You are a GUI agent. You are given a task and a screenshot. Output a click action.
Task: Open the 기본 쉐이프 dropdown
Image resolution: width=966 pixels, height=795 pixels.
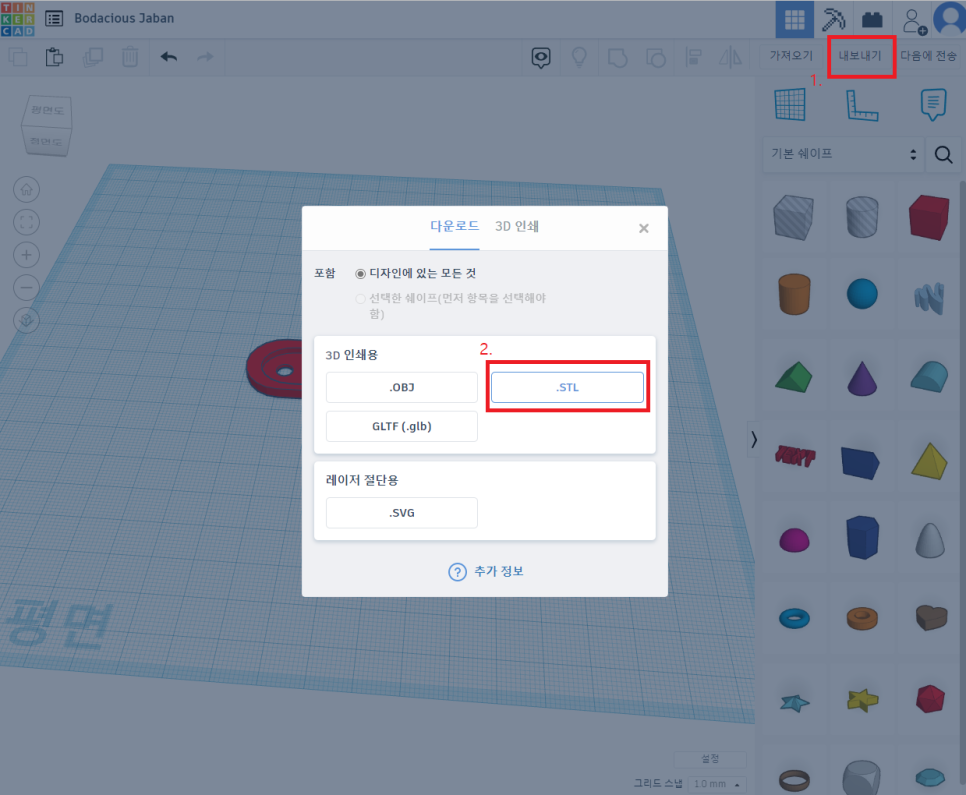point(843,155)
